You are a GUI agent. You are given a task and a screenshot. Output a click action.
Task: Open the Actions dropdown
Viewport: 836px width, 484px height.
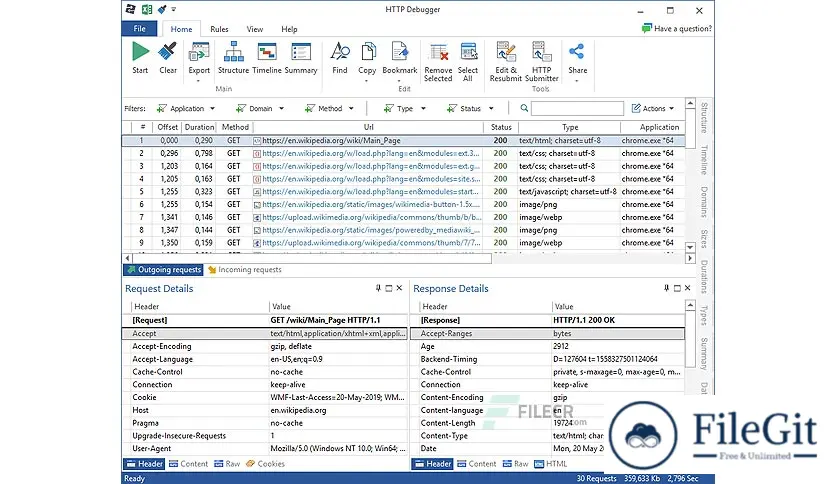pos(653,108)
